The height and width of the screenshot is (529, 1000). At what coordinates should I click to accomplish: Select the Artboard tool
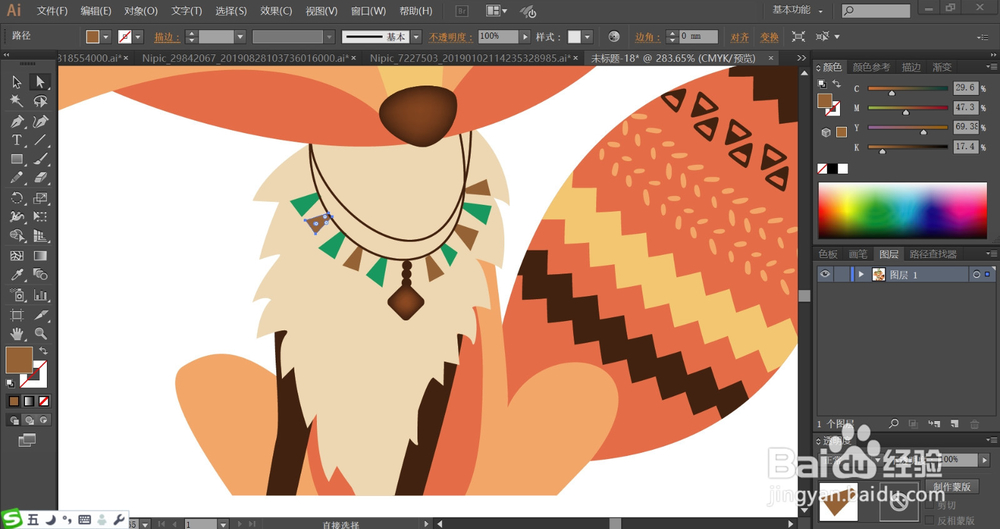(17, 315)
